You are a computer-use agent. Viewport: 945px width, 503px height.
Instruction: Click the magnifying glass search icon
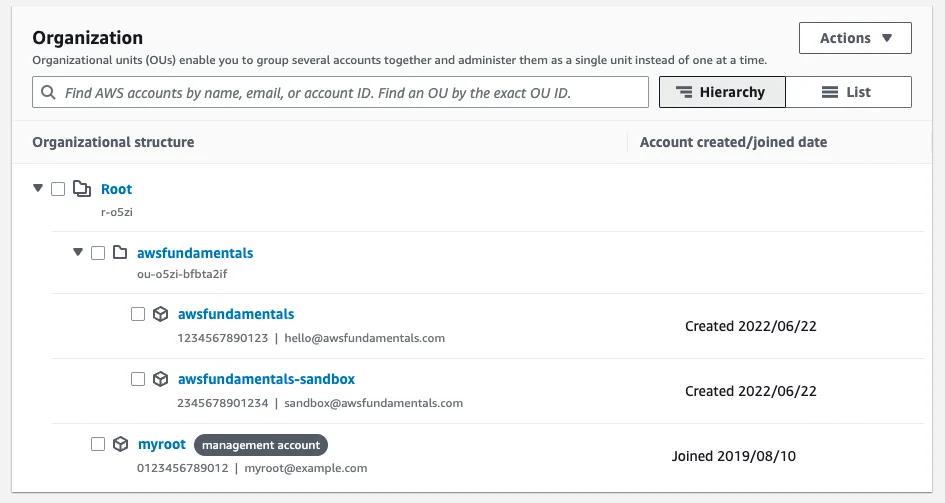(x=48, y=92)
